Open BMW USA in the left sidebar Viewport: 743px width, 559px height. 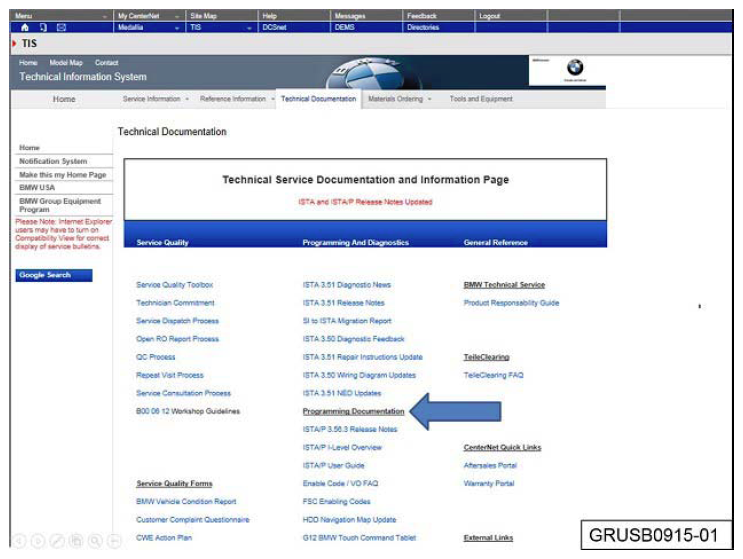[37, 188]
